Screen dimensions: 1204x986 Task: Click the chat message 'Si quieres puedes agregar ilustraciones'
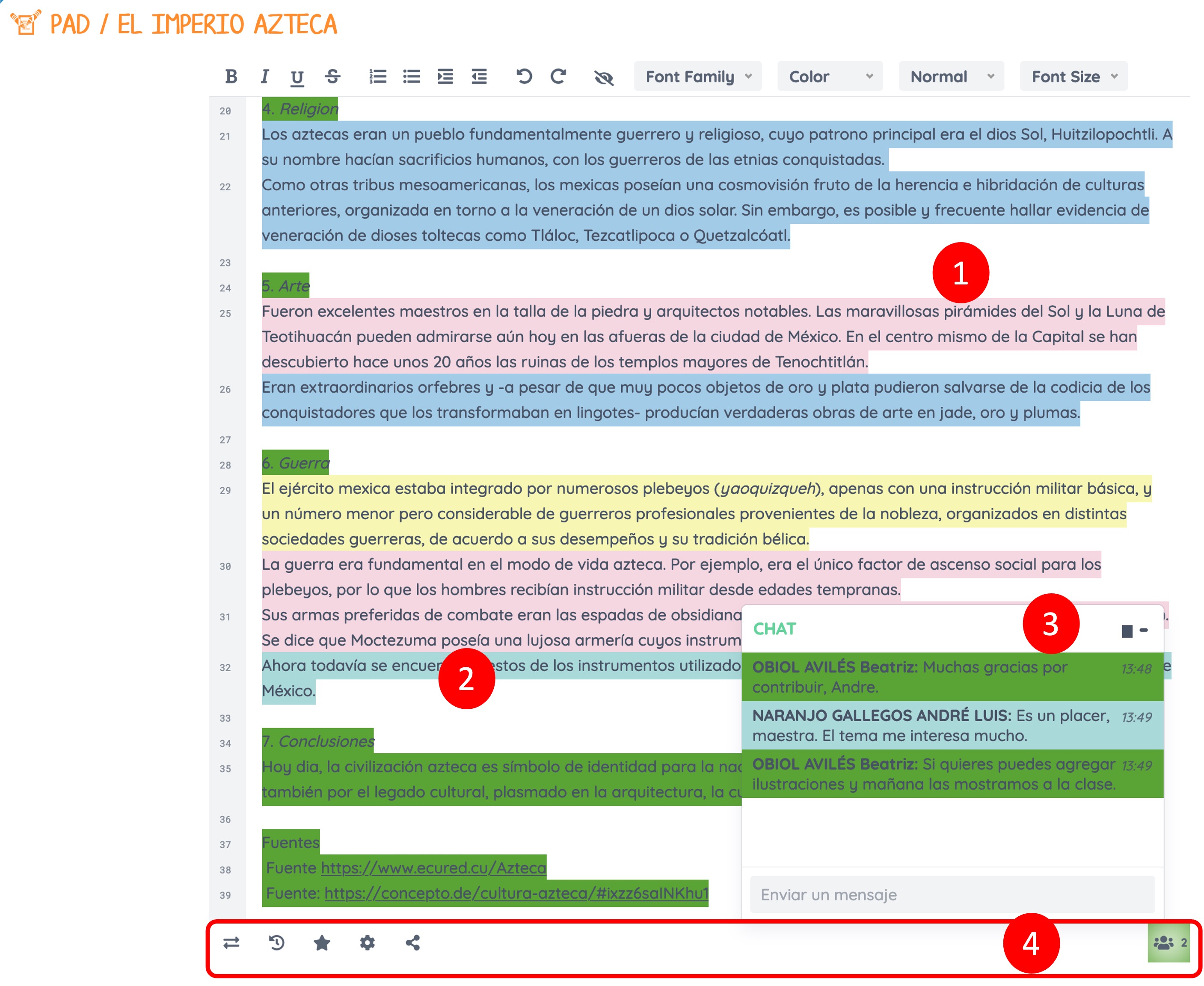tap(952, 773)
